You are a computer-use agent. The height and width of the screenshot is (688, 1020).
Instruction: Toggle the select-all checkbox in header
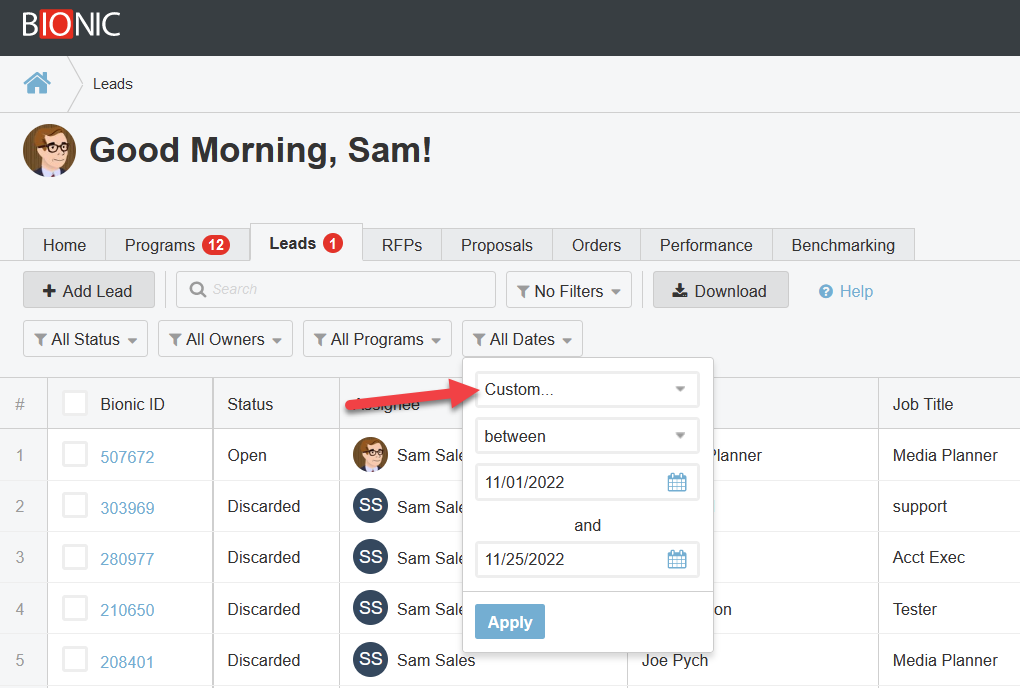coord(75,403)
